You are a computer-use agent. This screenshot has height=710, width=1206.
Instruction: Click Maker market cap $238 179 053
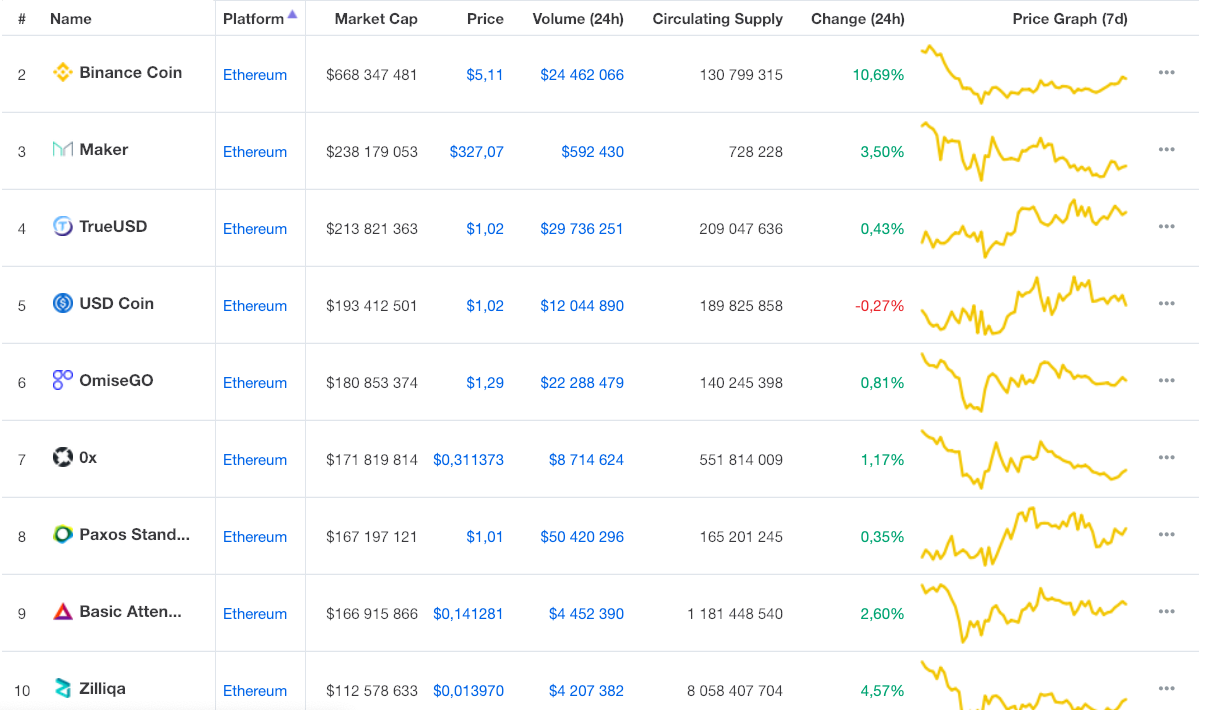(372, 152)
